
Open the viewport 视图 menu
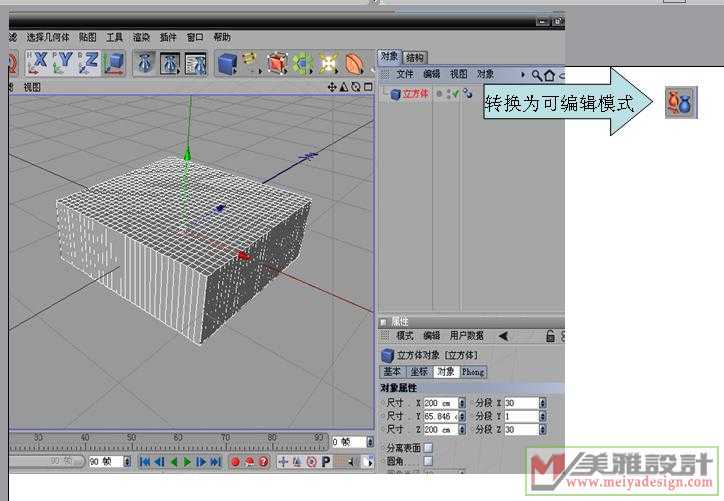[32, 87]
